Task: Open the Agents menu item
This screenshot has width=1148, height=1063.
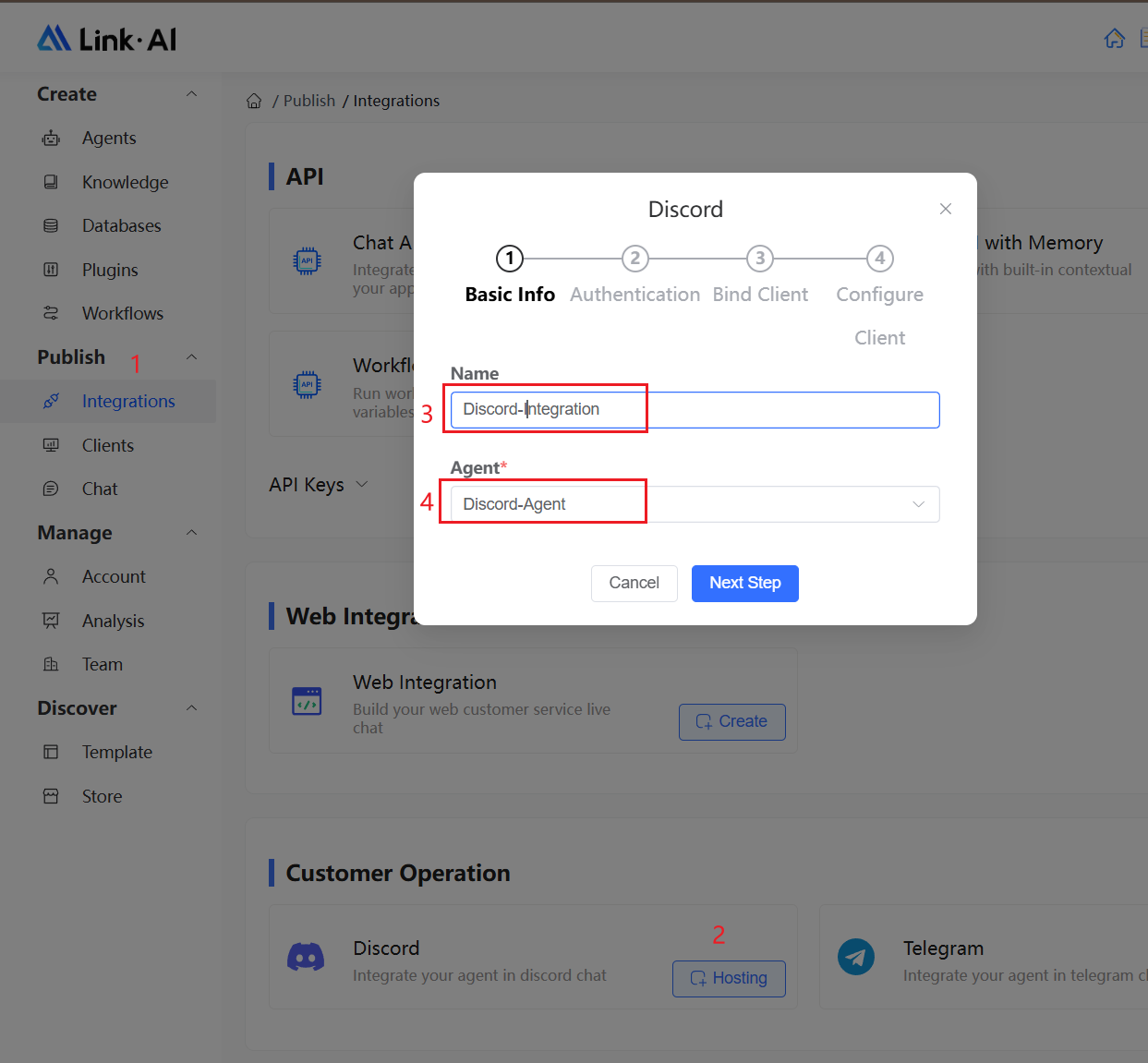Action: (109, 139)
